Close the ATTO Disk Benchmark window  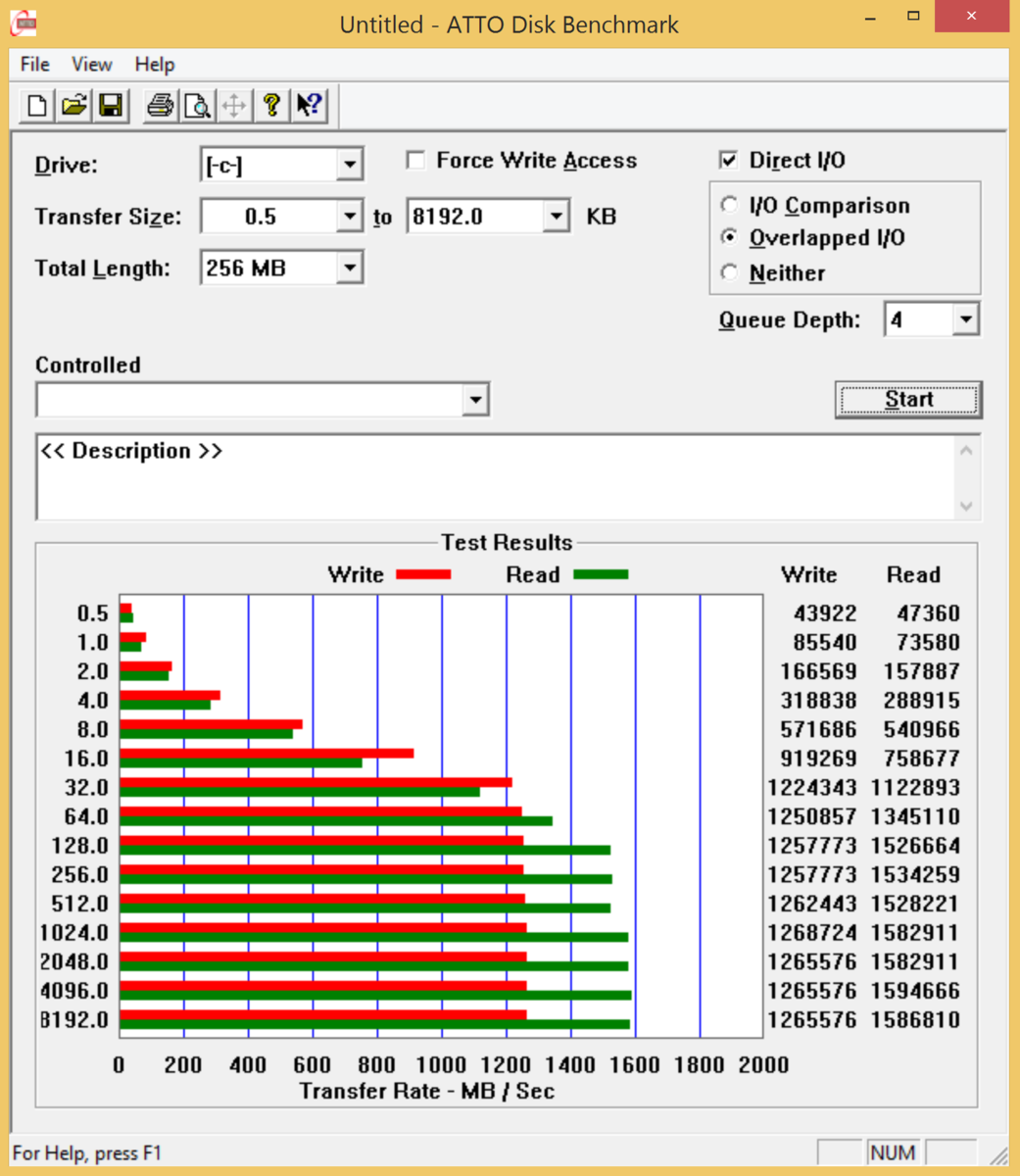(x=971, y=17)
